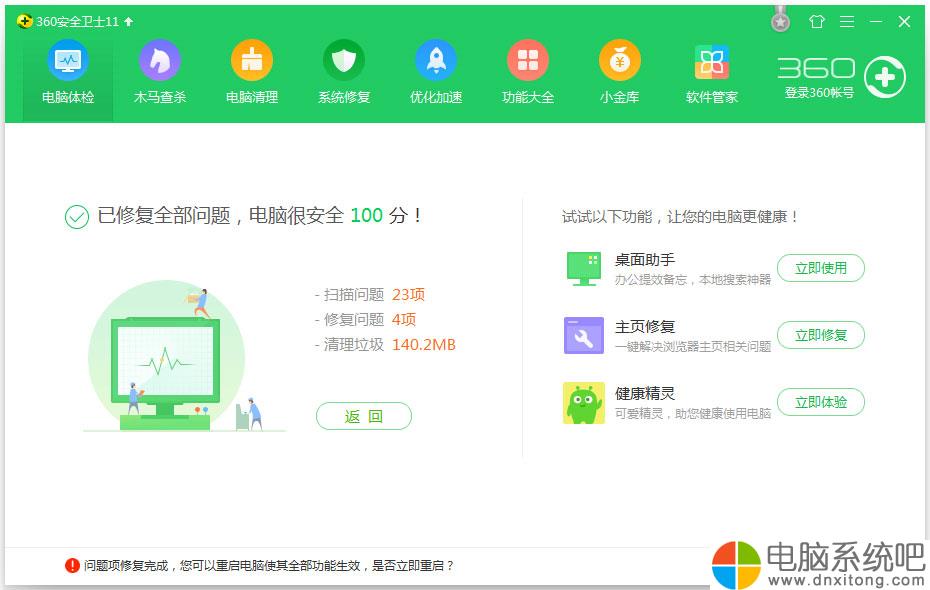
Task: Click the 返回 button
Action: pyautogui.click(x=364, y=416)
